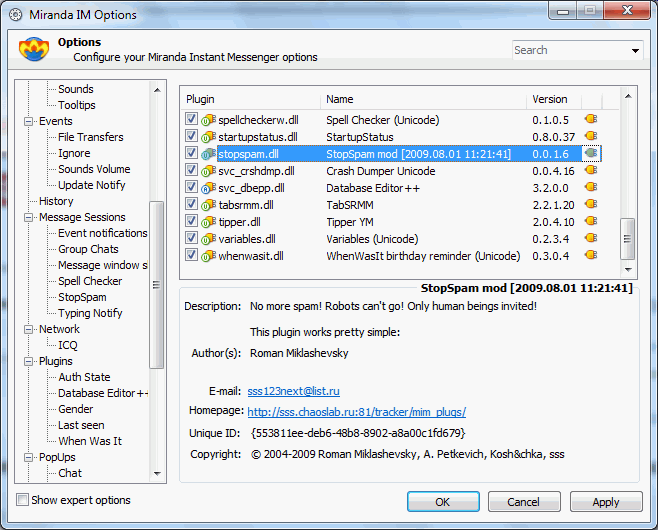
Task: Collapse the Network tree node
Action: [x=29, y=329]
